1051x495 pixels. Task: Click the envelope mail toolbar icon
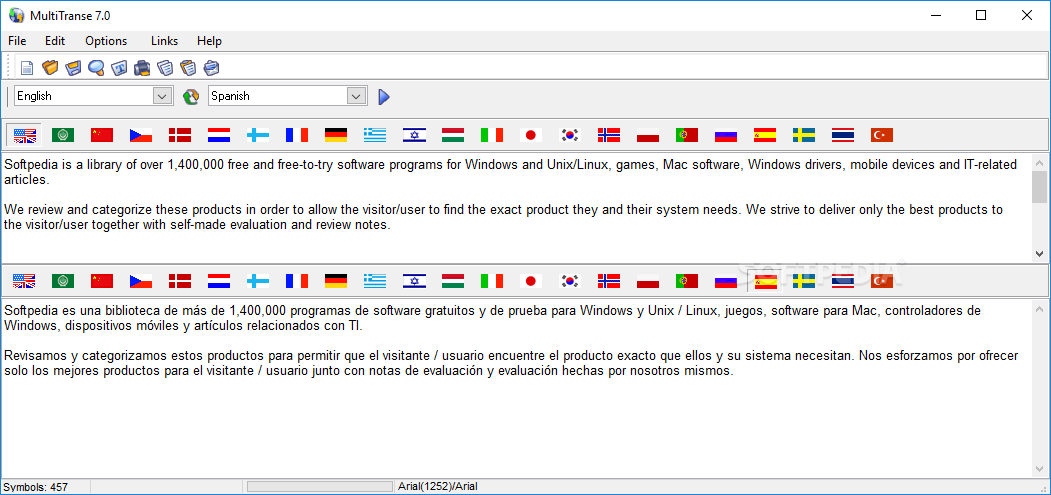point(212,68)
